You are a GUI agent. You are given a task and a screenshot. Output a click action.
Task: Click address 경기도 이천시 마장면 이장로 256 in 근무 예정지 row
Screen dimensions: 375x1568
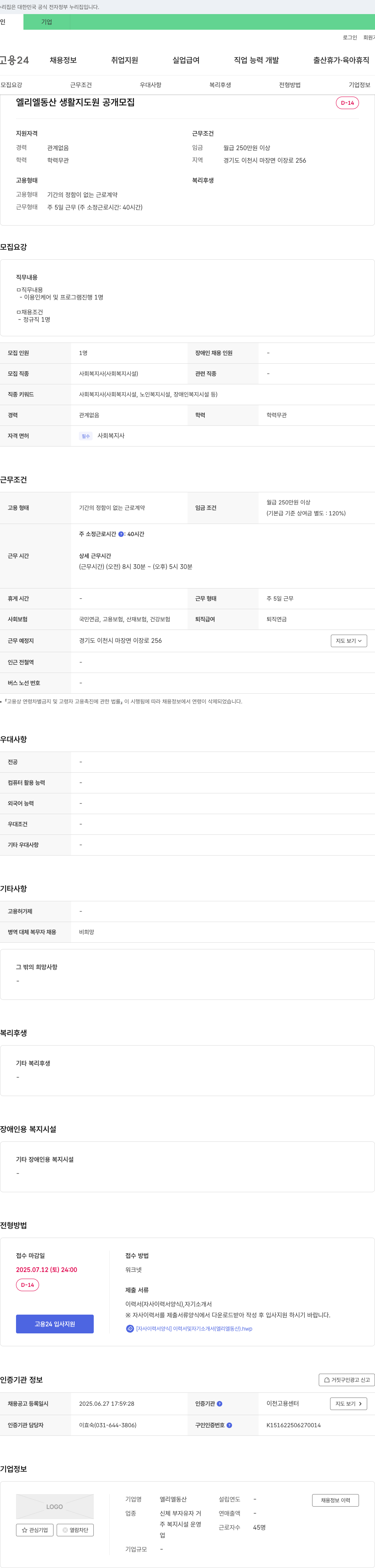120,641
